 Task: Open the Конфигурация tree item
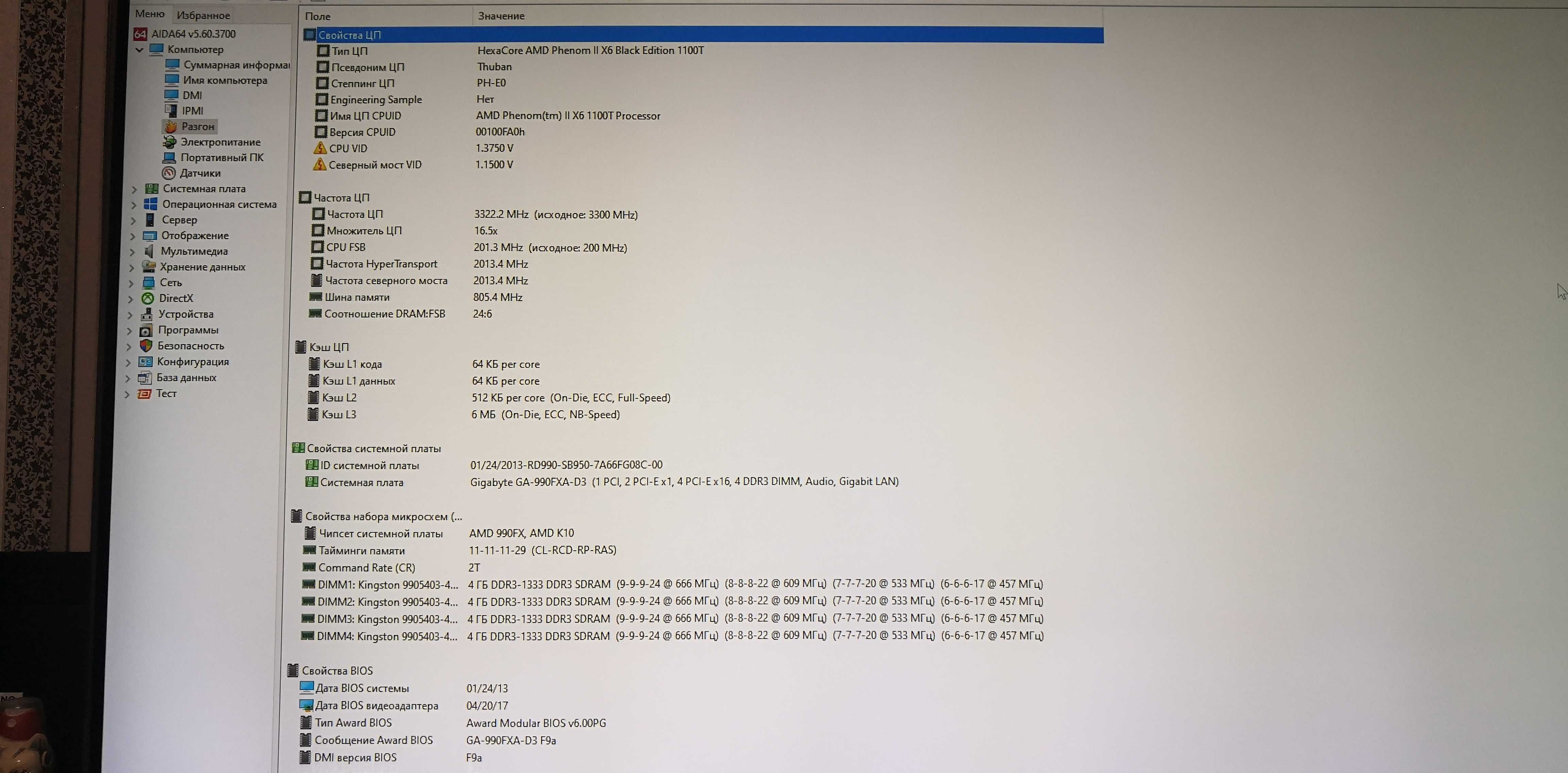(193, 362)
